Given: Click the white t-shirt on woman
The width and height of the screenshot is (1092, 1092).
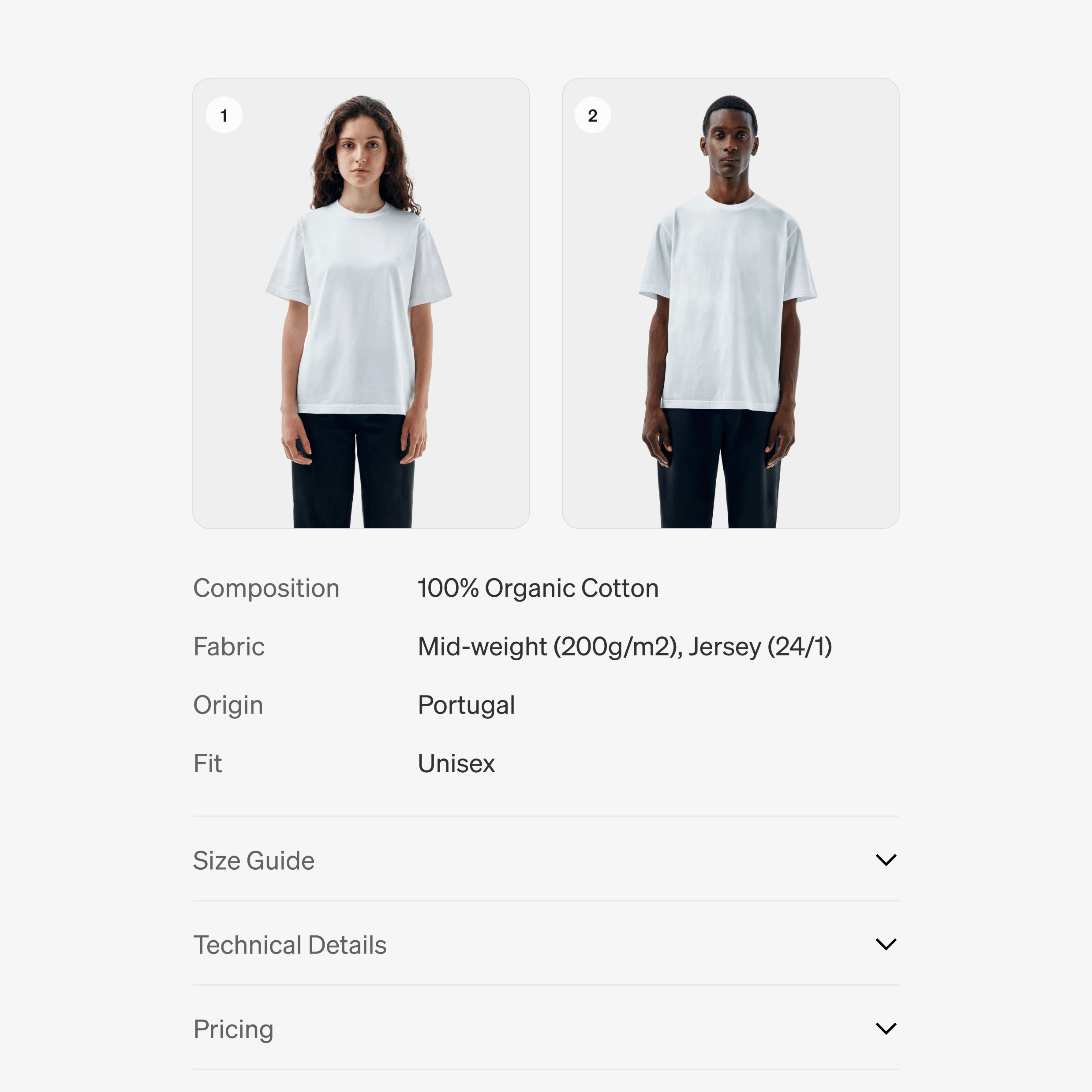Looking at the screenshot, I should click(359, 308).
